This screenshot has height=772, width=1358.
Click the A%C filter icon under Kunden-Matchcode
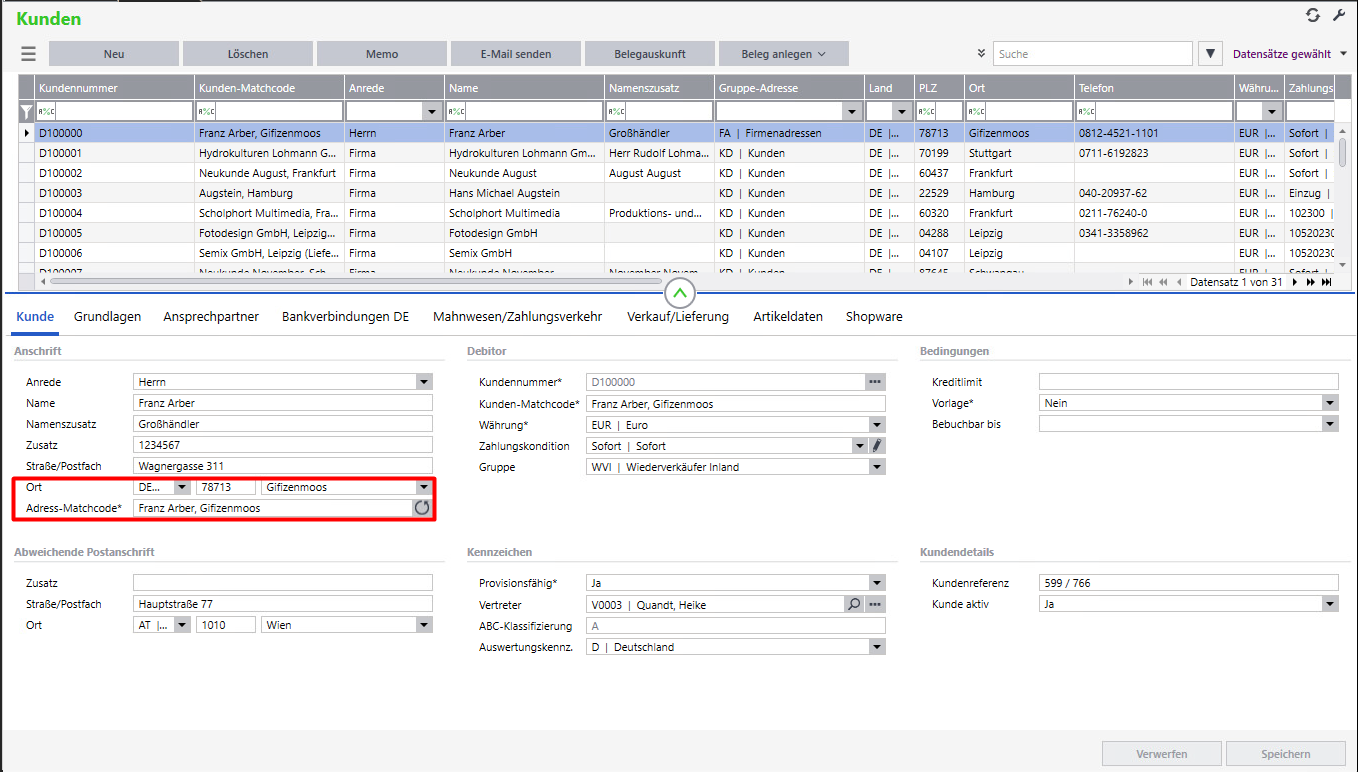pyautogui.click(x=206, y=112)
